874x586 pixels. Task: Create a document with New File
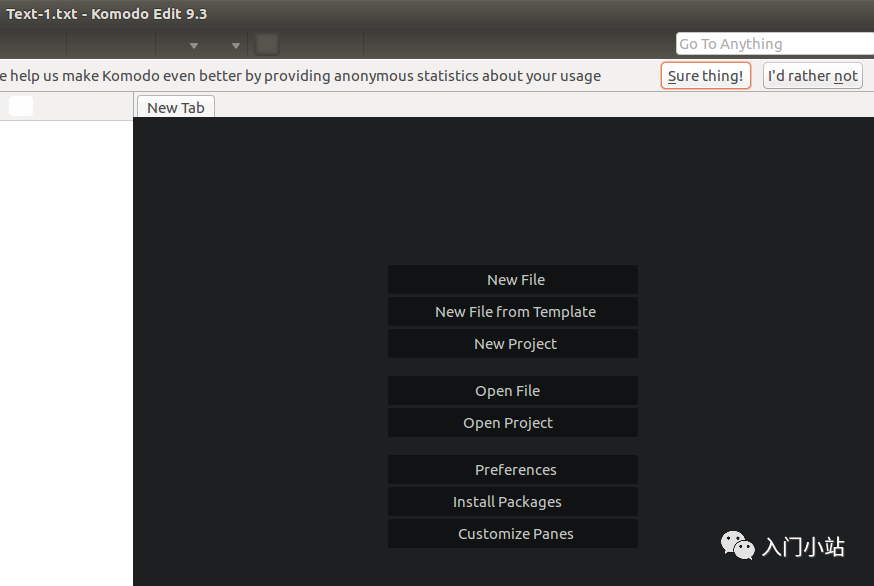tap(513, 280)
